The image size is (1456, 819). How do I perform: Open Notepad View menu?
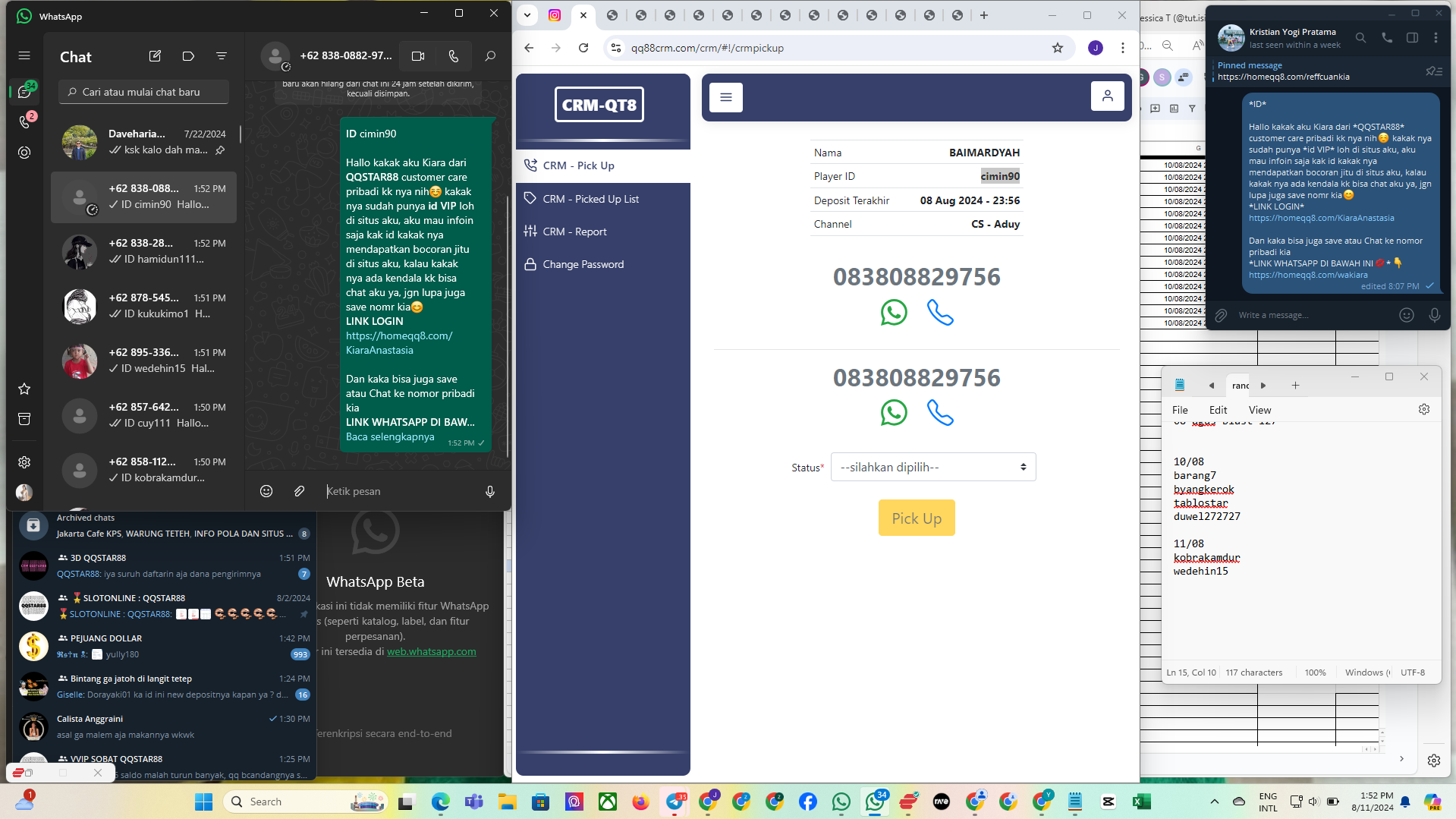pos(1259,410)
